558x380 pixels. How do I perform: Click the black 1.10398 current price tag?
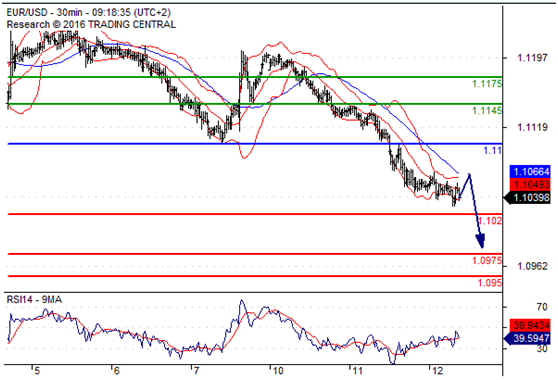pos(528,197)
